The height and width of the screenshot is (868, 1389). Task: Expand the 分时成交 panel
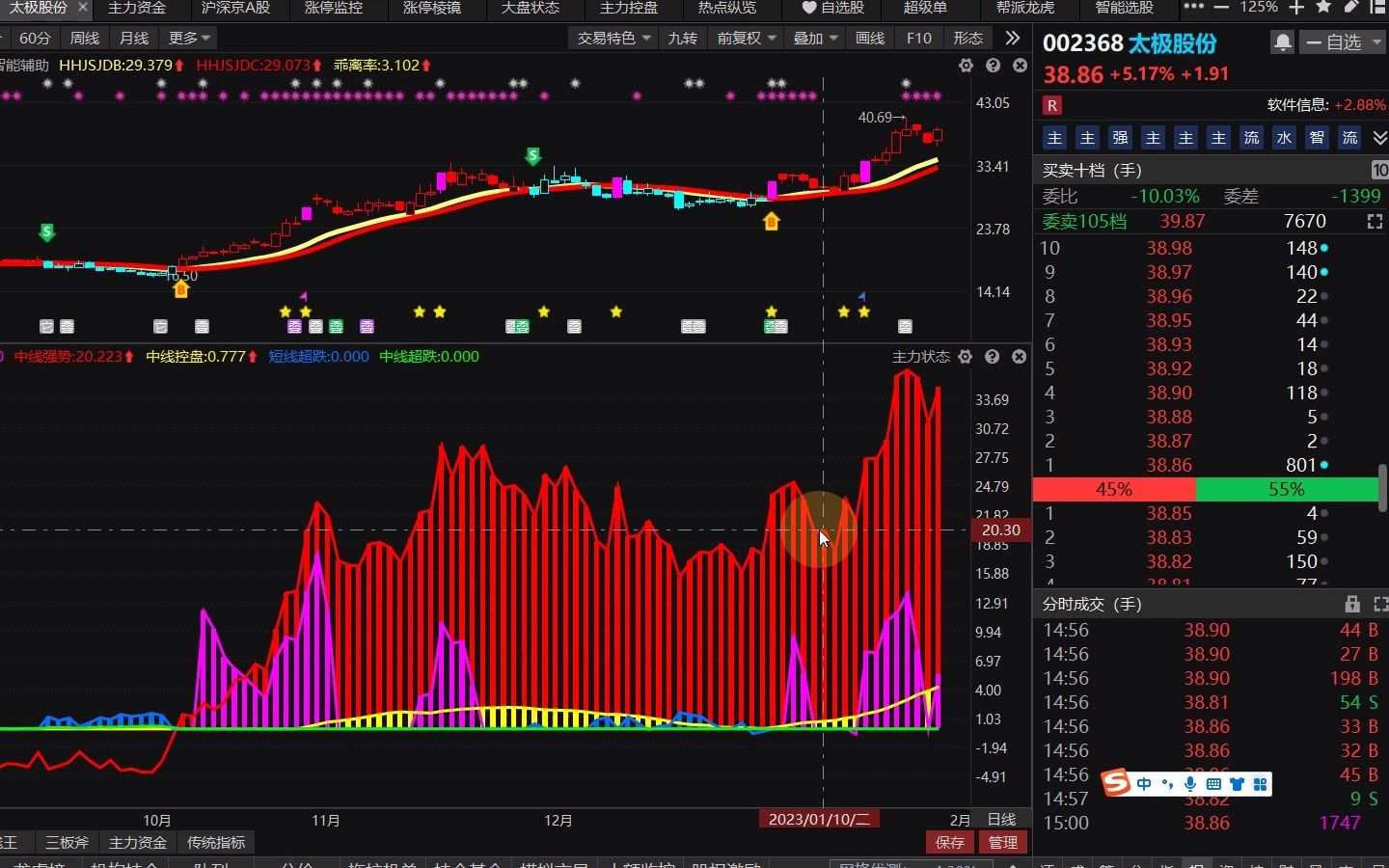[1380, 604]
